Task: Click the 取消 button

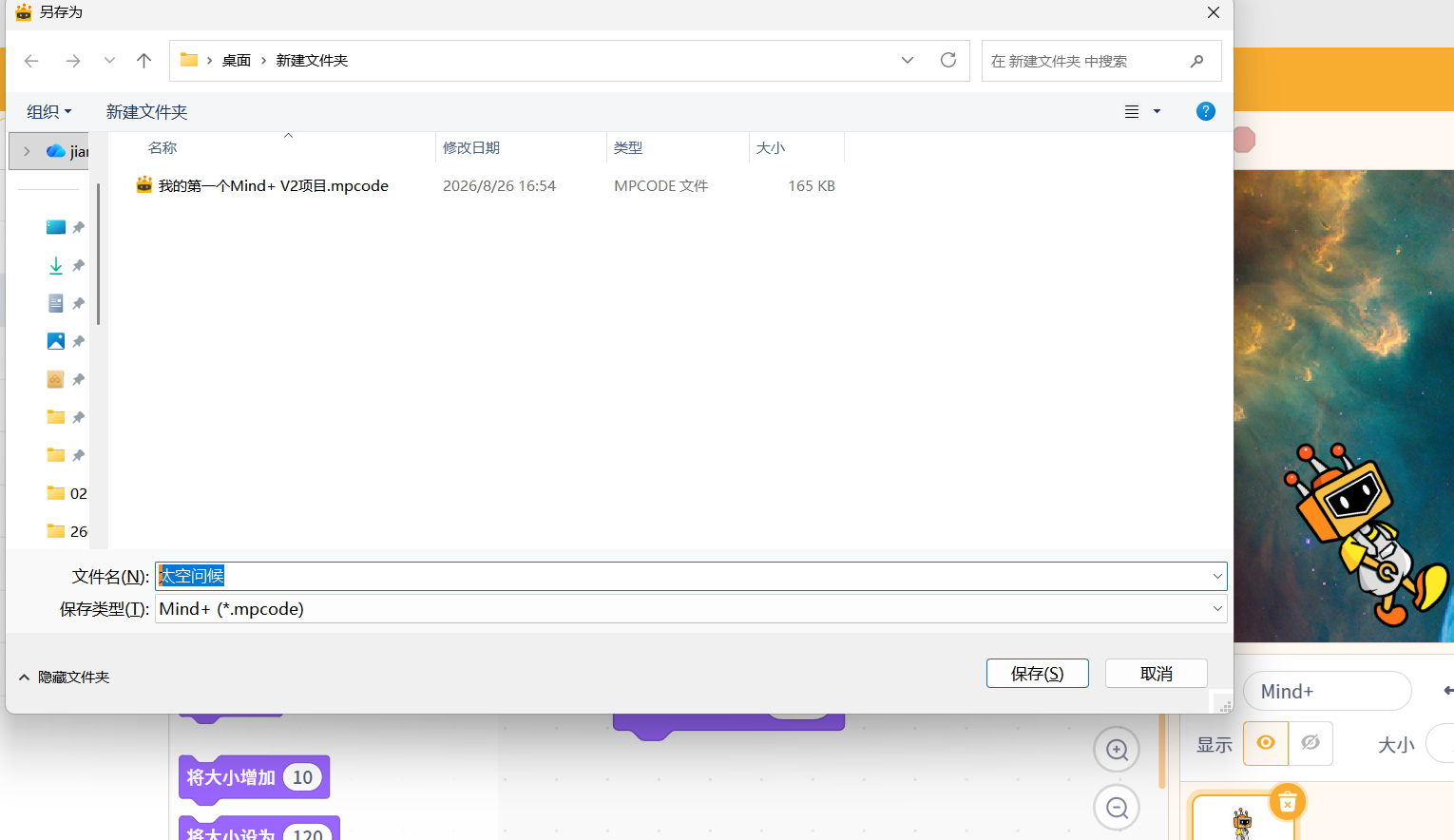Action: point(1157,674)
